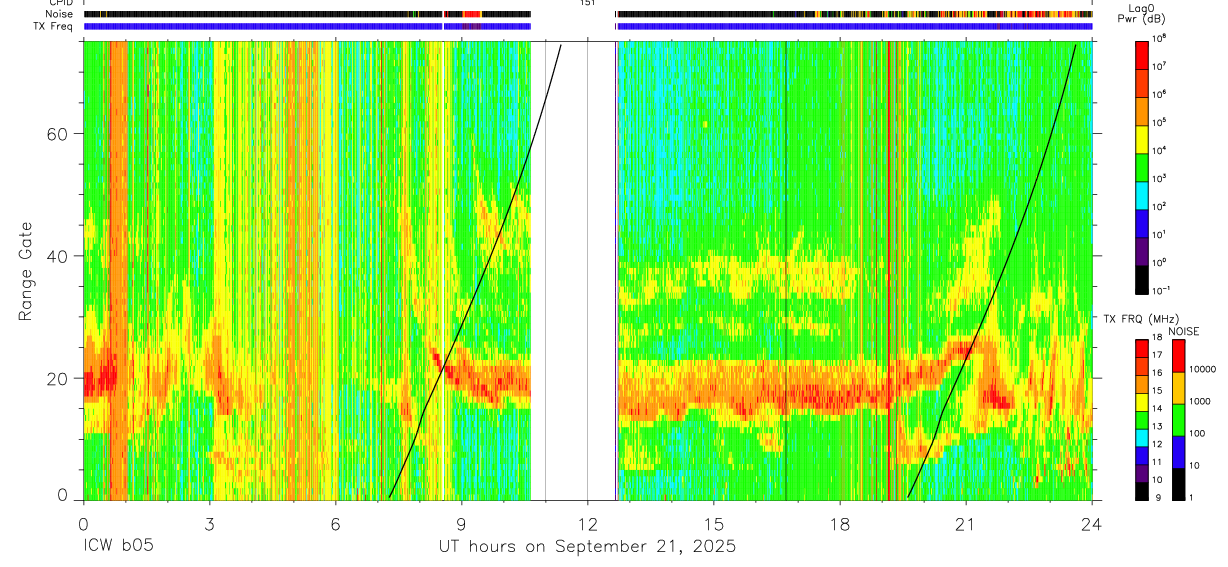Click the 10^8 label on power colorbar

tap(1158, 38)
